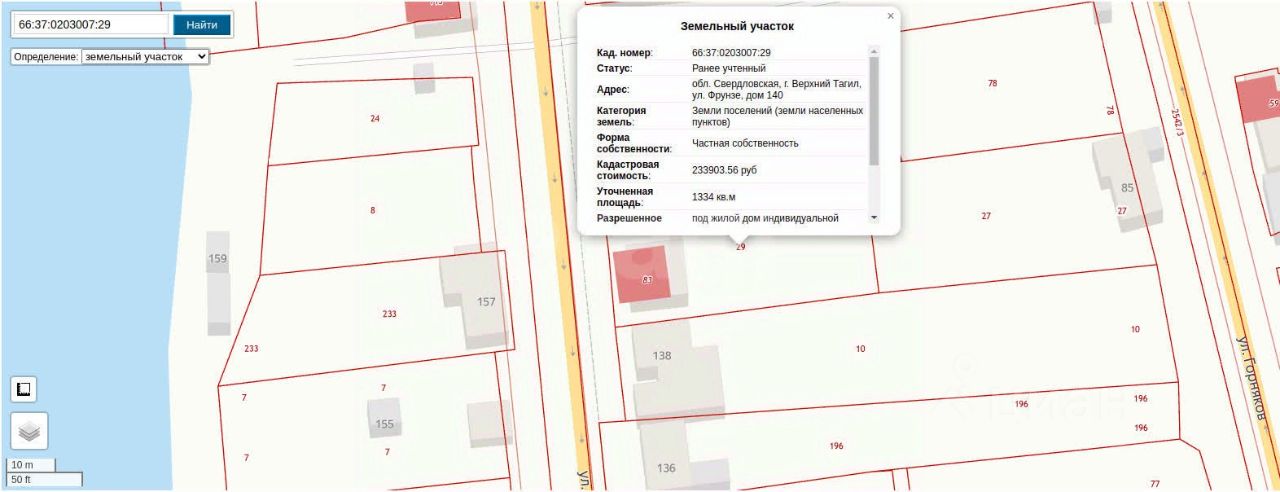Click под жилой дом индивидуальной text
This screenshot has width=1280, height=492.
pos(765,218)
